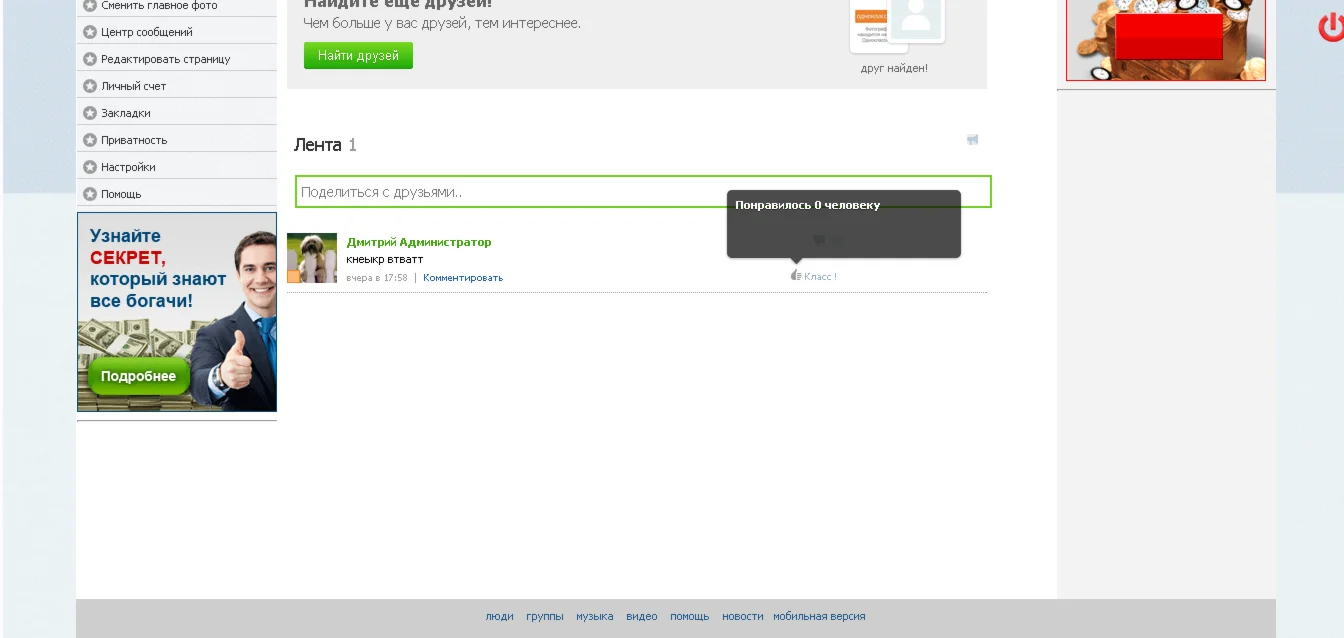
Task: Click star icon beside Личный счет
Action: (x=90, y=86)
